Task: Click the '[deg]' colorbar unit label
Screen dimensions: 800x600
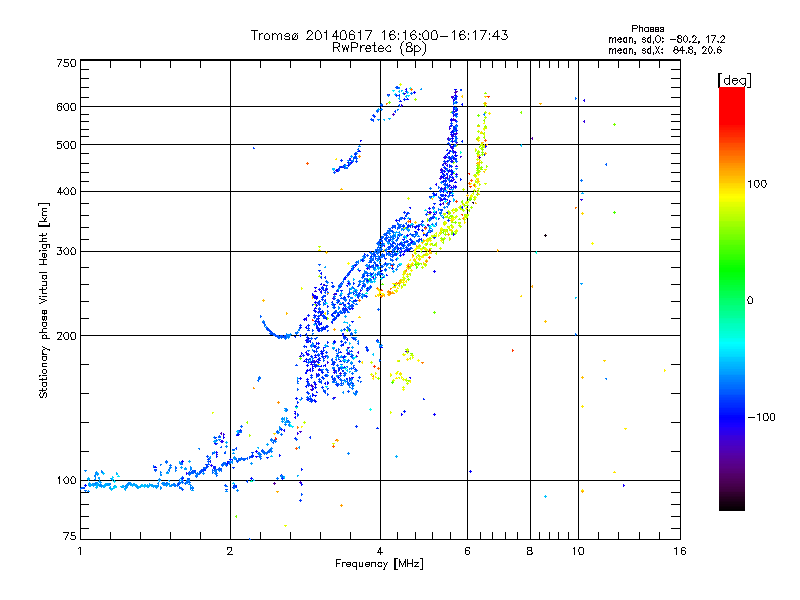Action: point(734,80)
